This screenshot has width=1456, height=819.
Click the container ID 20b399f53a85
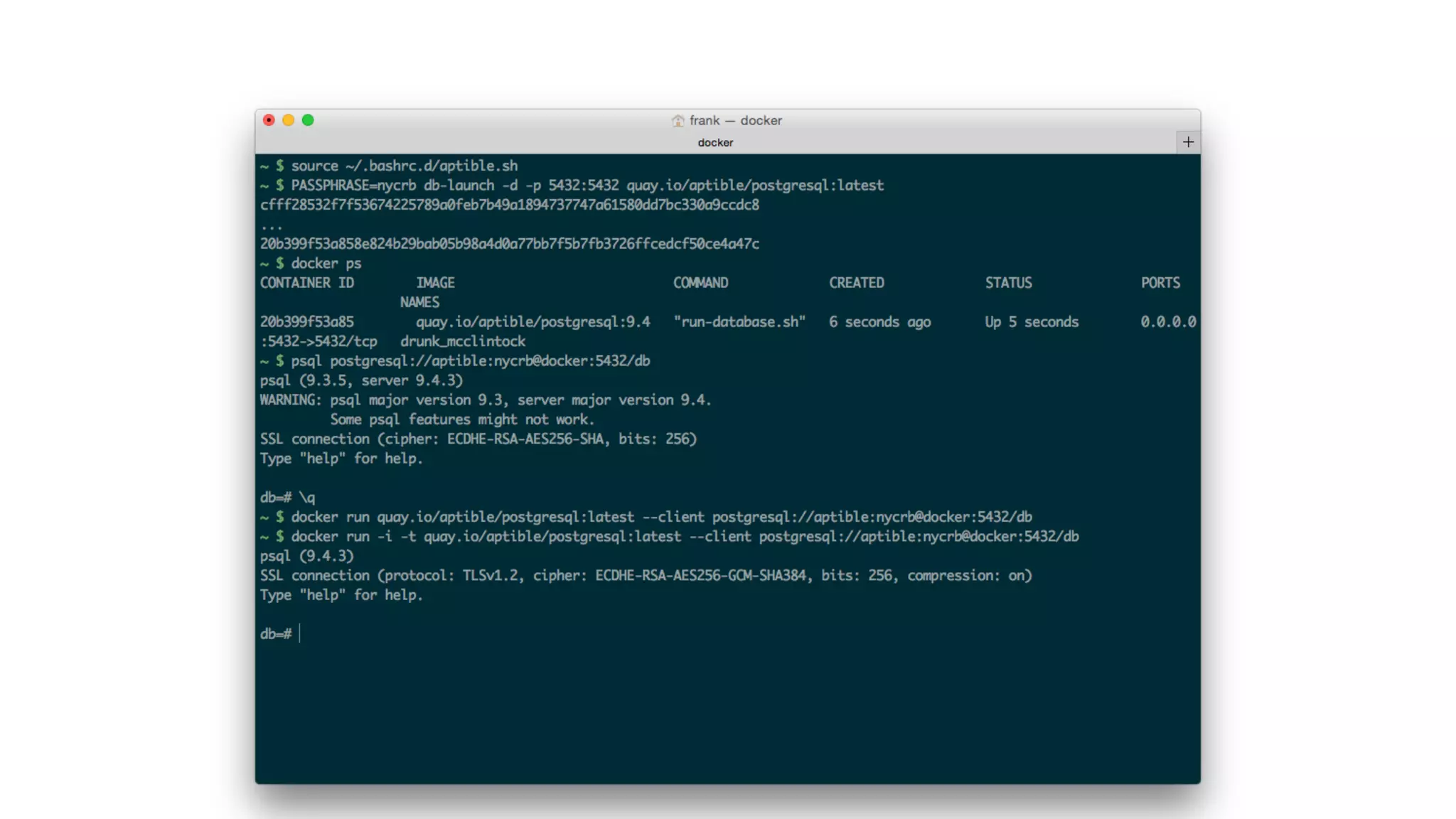tap(306, 322)
